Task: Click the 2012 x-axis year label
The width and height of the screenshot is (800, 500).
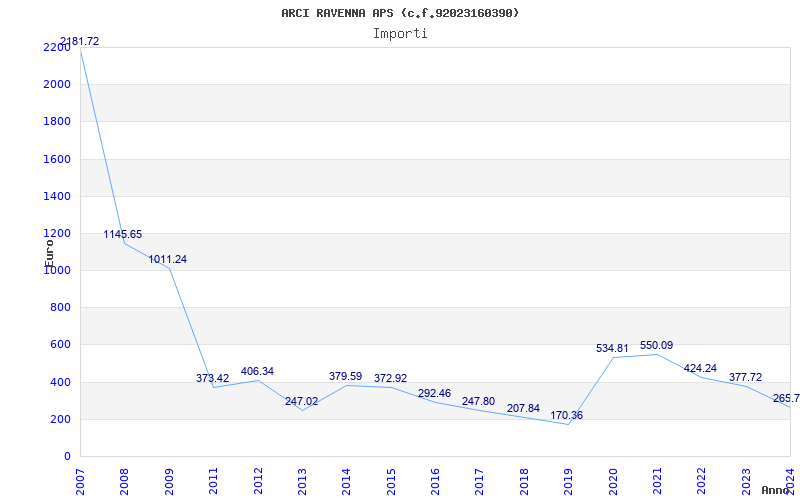Action: pos(258,481)
